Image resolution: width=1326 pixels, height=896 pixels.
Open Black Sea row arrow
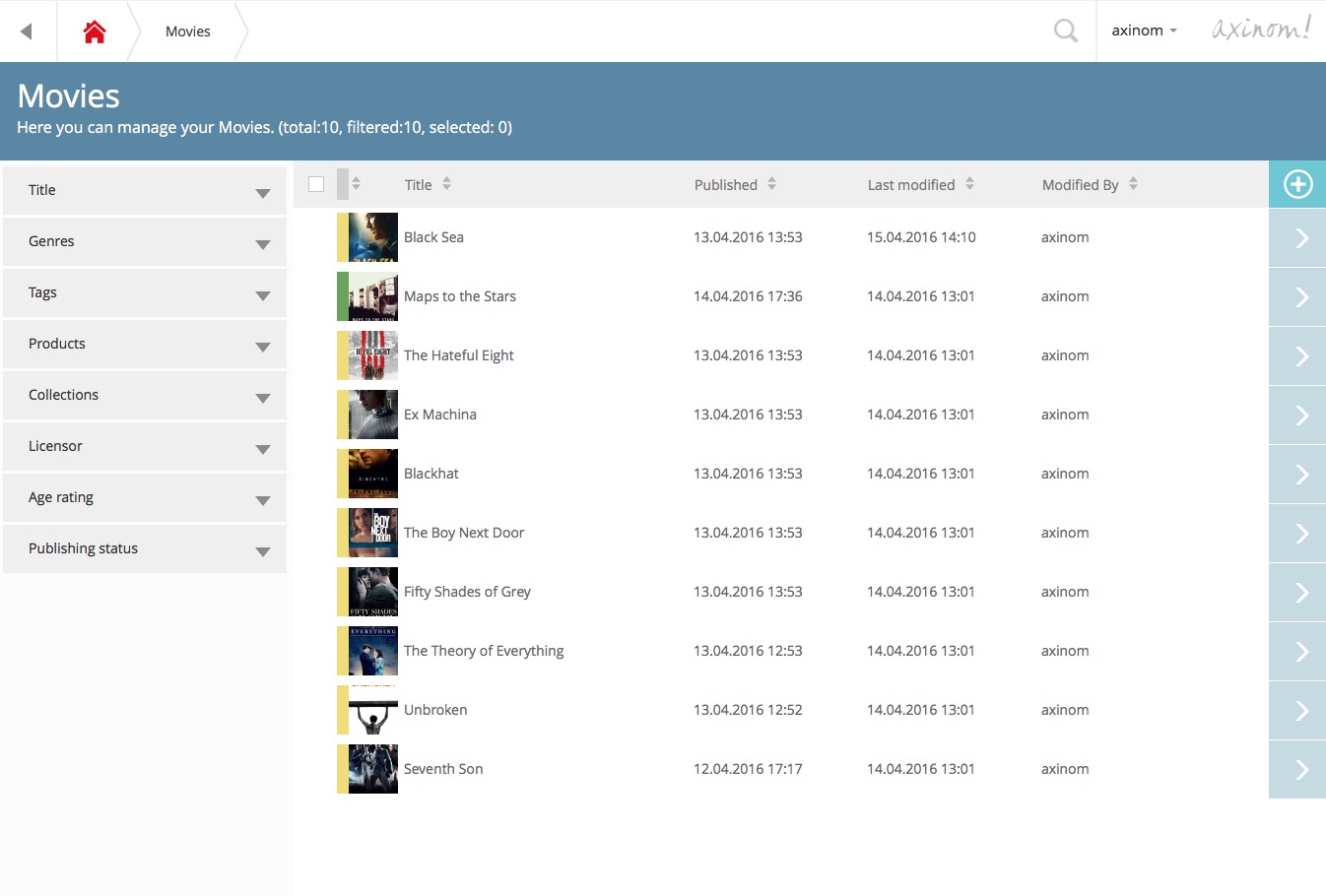click(x=1299, y=238)
